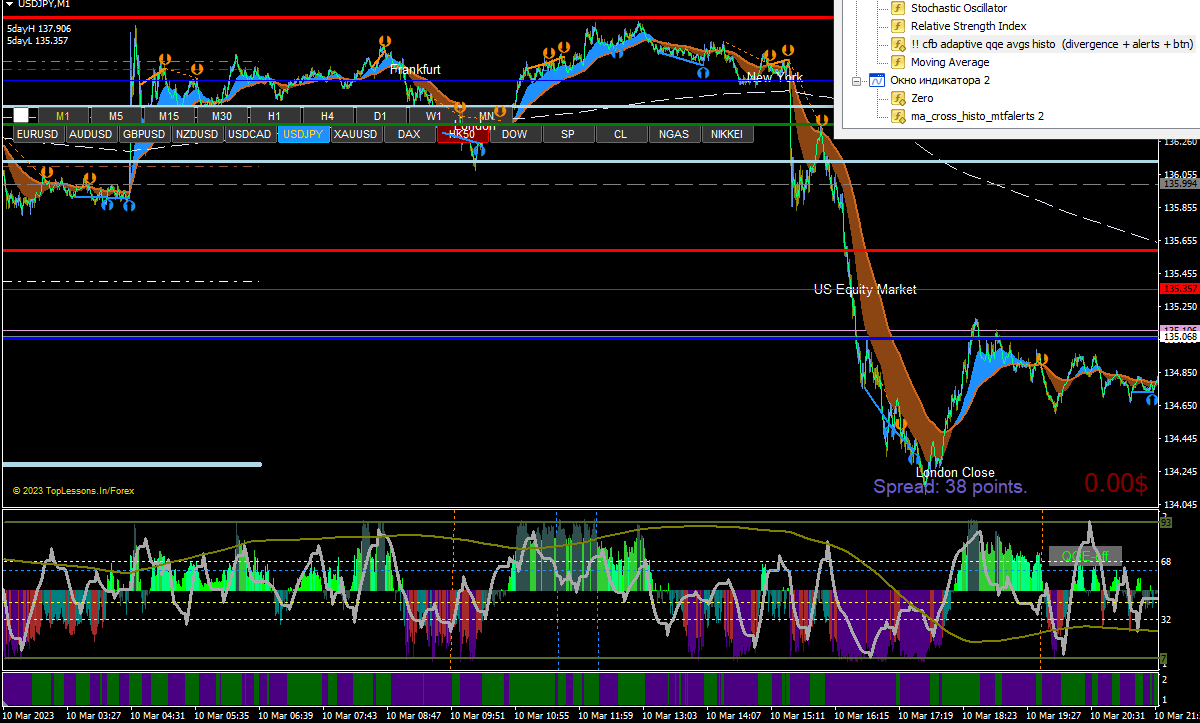Click the US Equity Market label
The width and height of the screenshot is (1200, 723).
(x=865, y=289)
